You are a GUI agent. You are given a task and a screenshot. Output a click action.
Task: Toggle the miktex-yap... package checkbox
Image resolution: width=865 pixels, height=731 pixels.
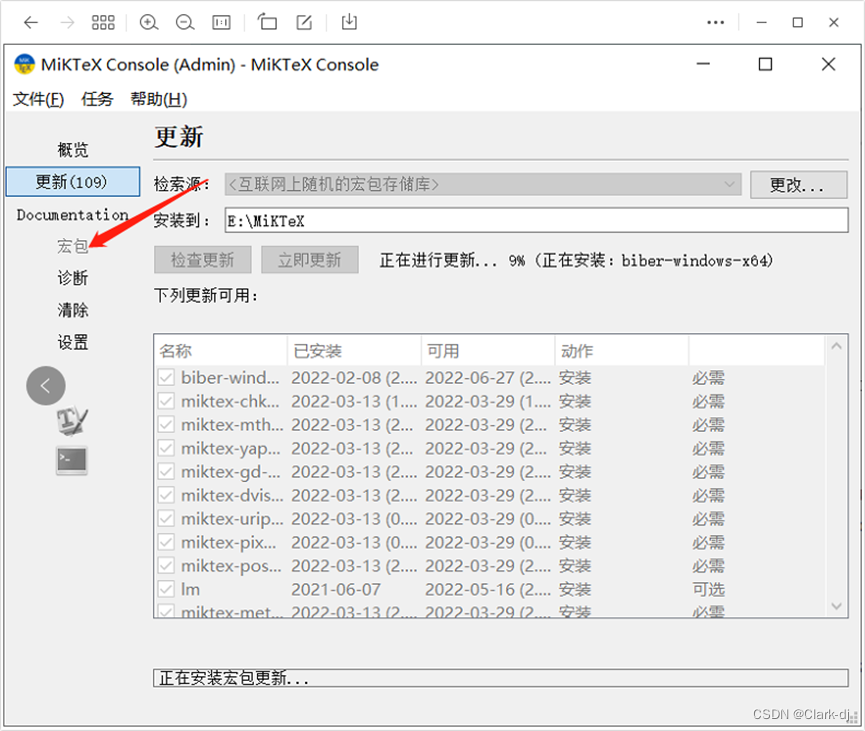coord(166,449)
